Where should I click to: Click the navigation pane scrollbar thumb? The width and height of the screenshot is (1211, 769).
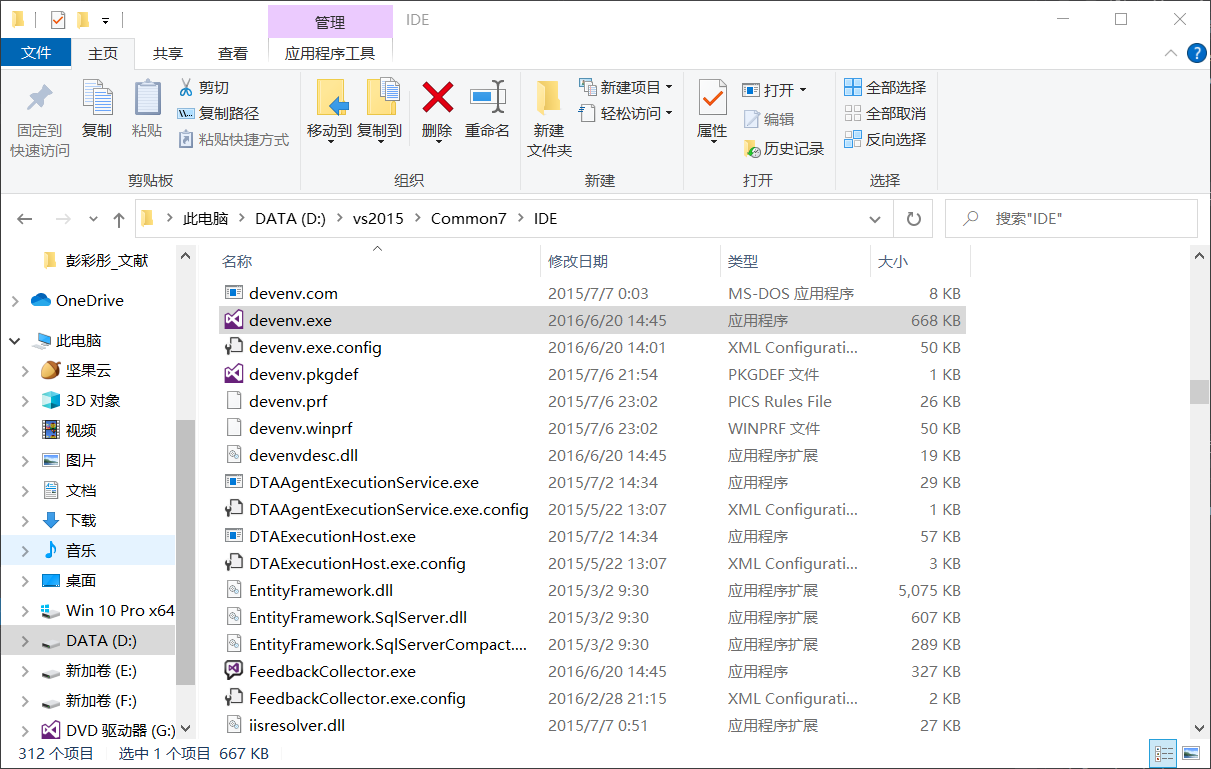[185, 552]
